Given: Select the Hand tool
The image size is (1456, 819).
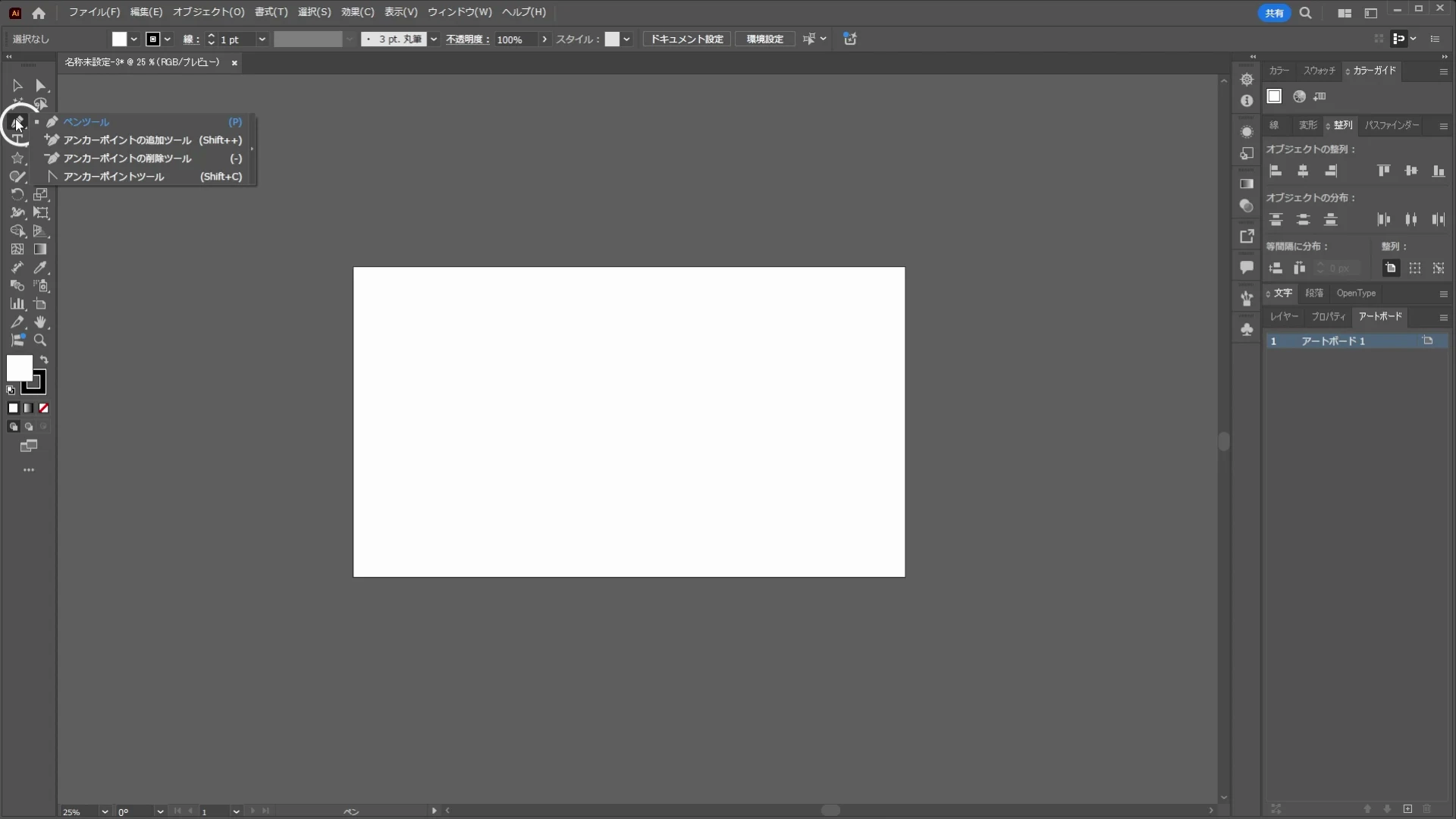Looking at the screenshot, I should point(41,322).
